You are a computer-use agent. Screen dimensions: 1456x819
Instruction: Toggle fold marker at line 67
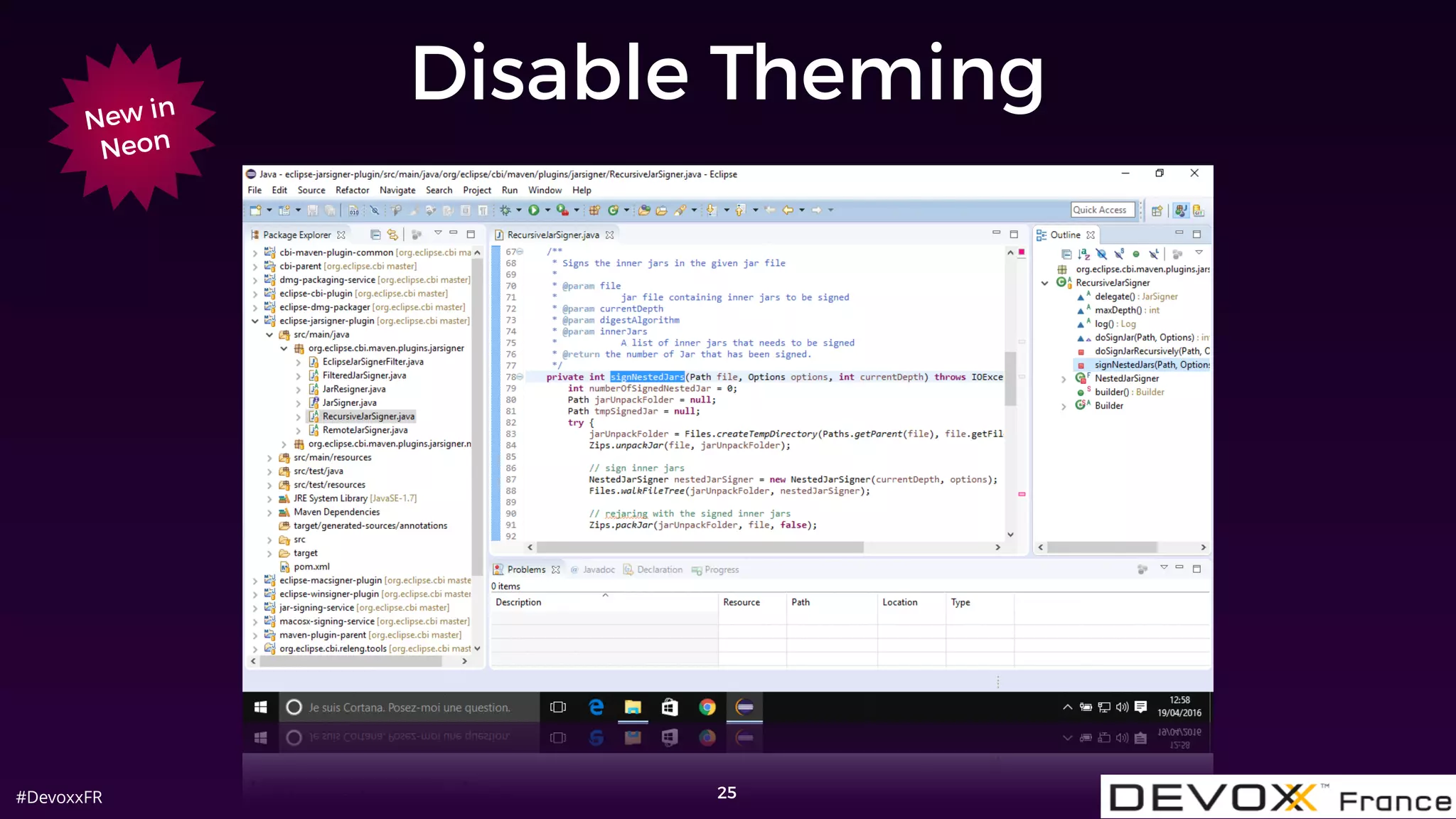520,252
